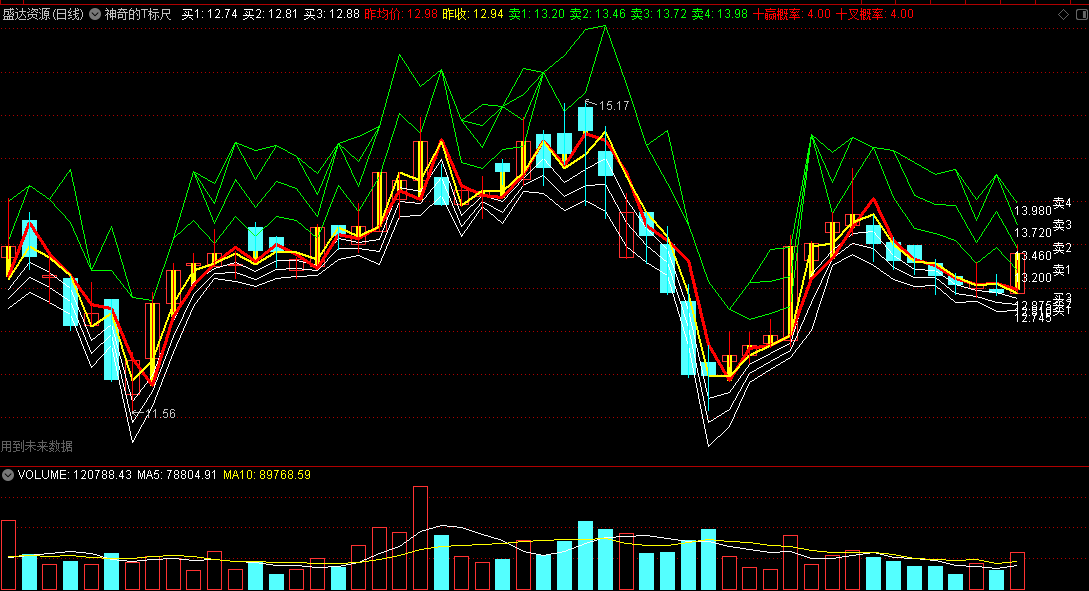This screenshot has width=1089, height=591.
Task: Click the 卖2: 13.46 readout in header
Action: click(597, 14)
